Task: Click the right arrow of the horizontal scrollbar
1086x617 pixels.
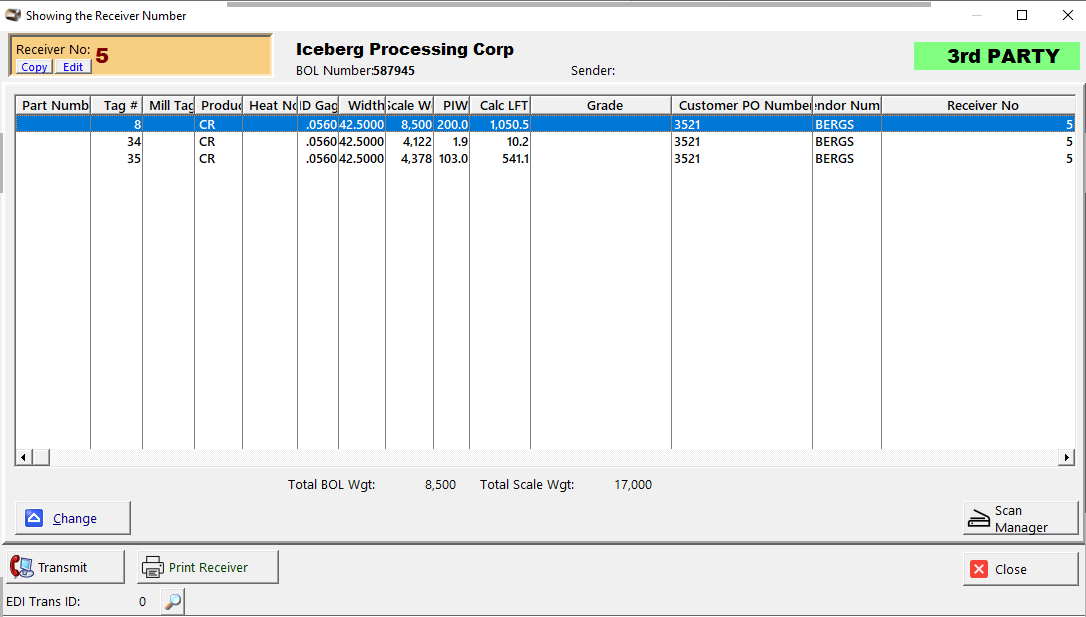Action: [1067, 457]
